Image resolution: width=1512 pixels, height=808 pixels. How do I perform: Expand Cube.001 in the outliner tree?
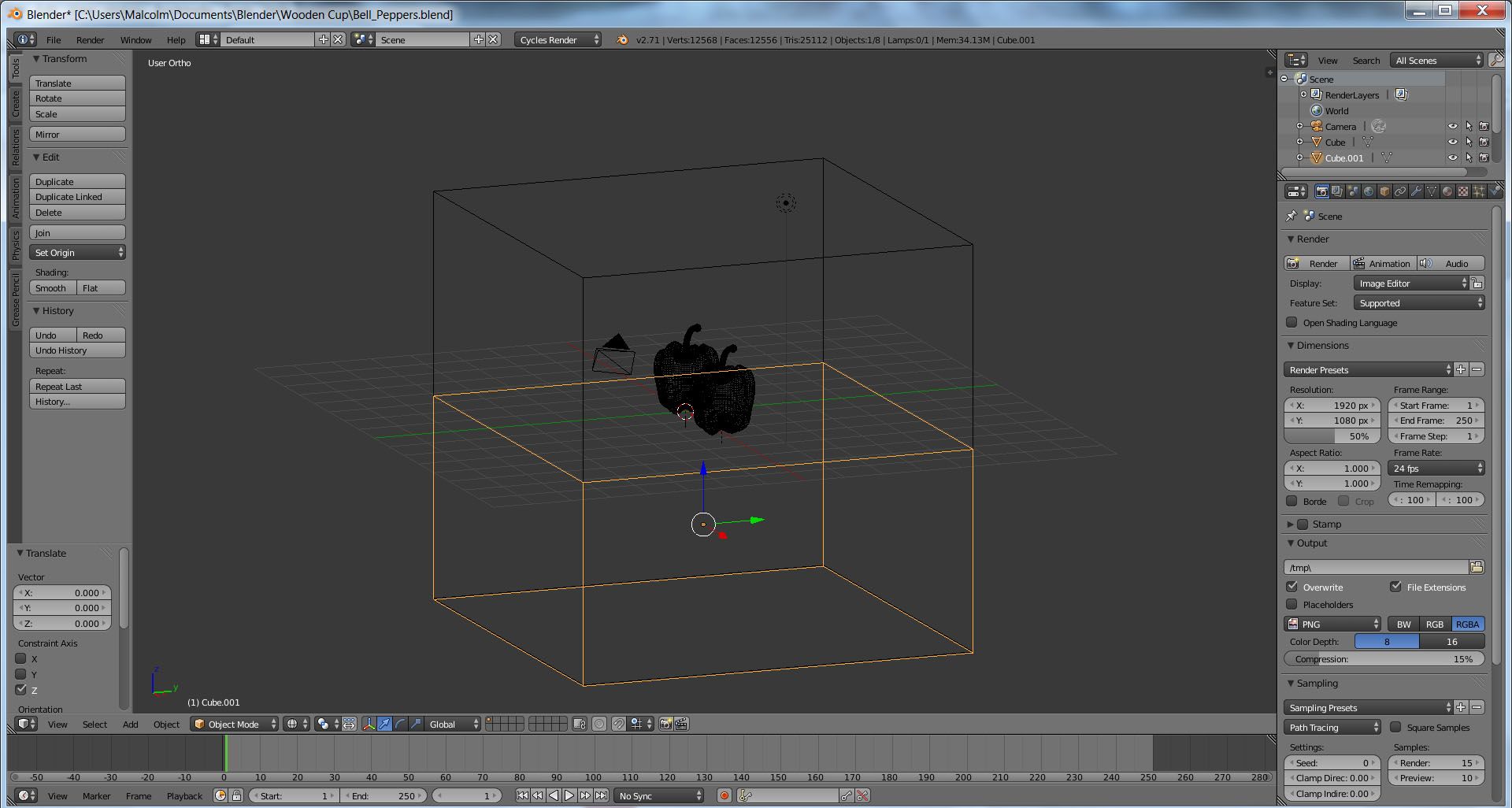(1299, 158)
